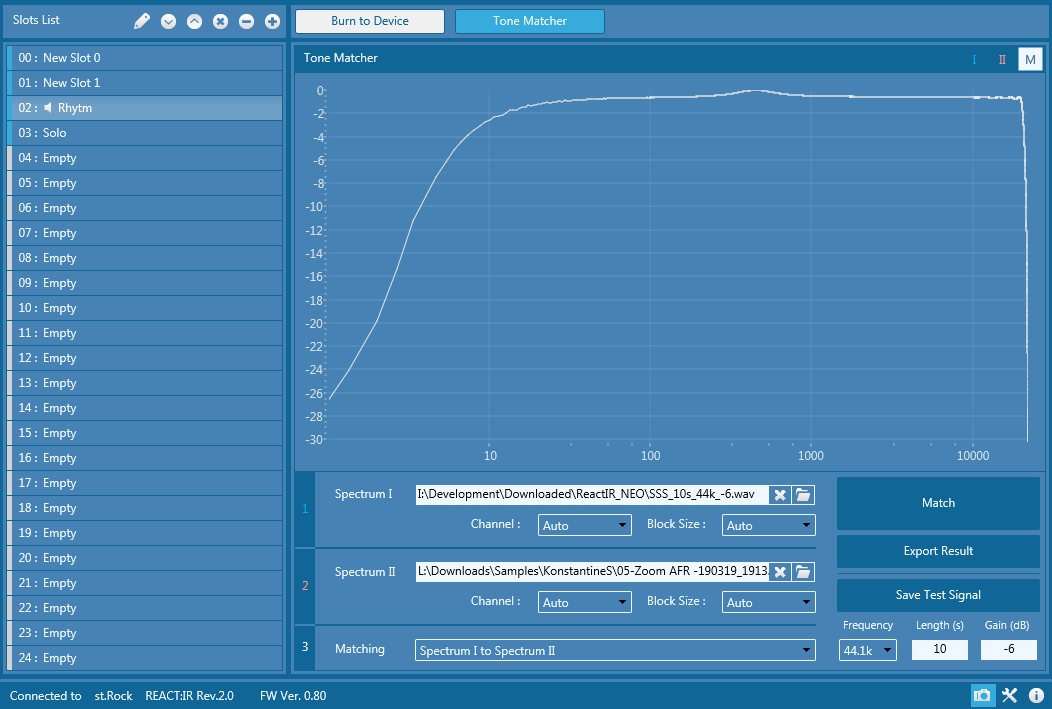1052x709 pixels.
Task: Select slot 21 : Empty
Action: (144, 583)
